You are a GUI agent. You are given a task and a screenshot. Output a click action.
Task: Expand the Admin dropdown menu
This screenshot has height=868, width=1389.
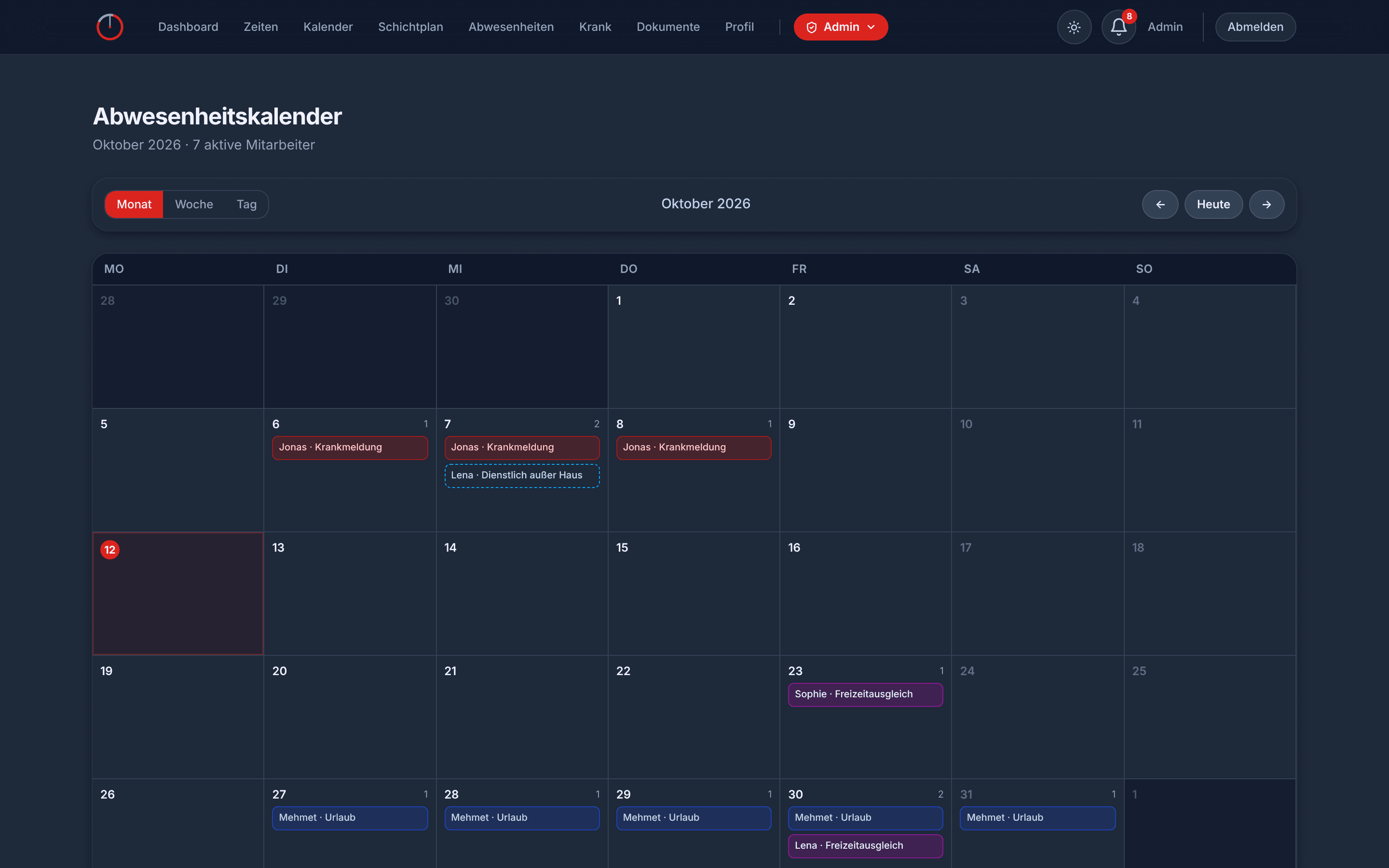click(841, 27)
